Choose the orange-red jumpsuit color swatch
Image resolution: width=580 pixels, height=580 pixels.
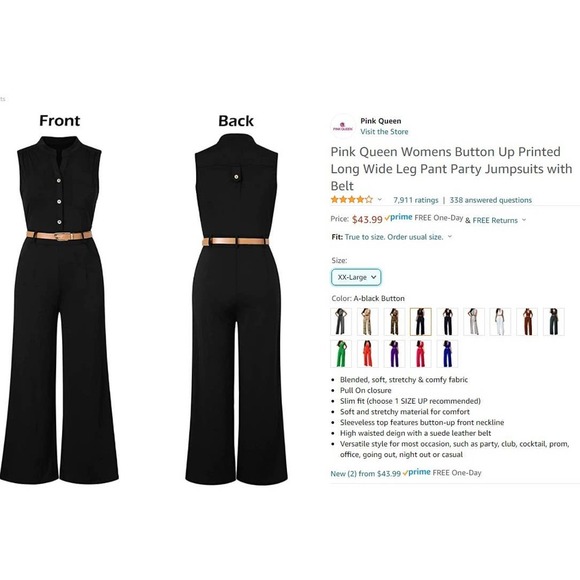click(x=367, y=354)
